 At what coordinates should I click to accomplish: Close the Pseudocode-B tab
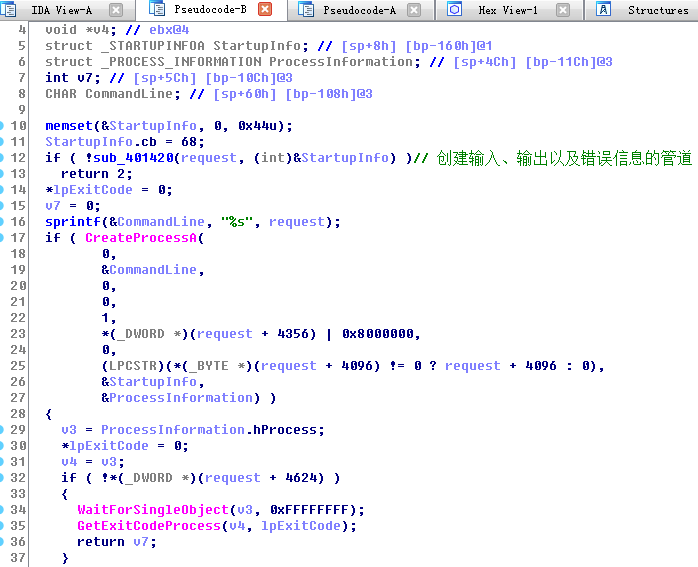coord(265,10)
